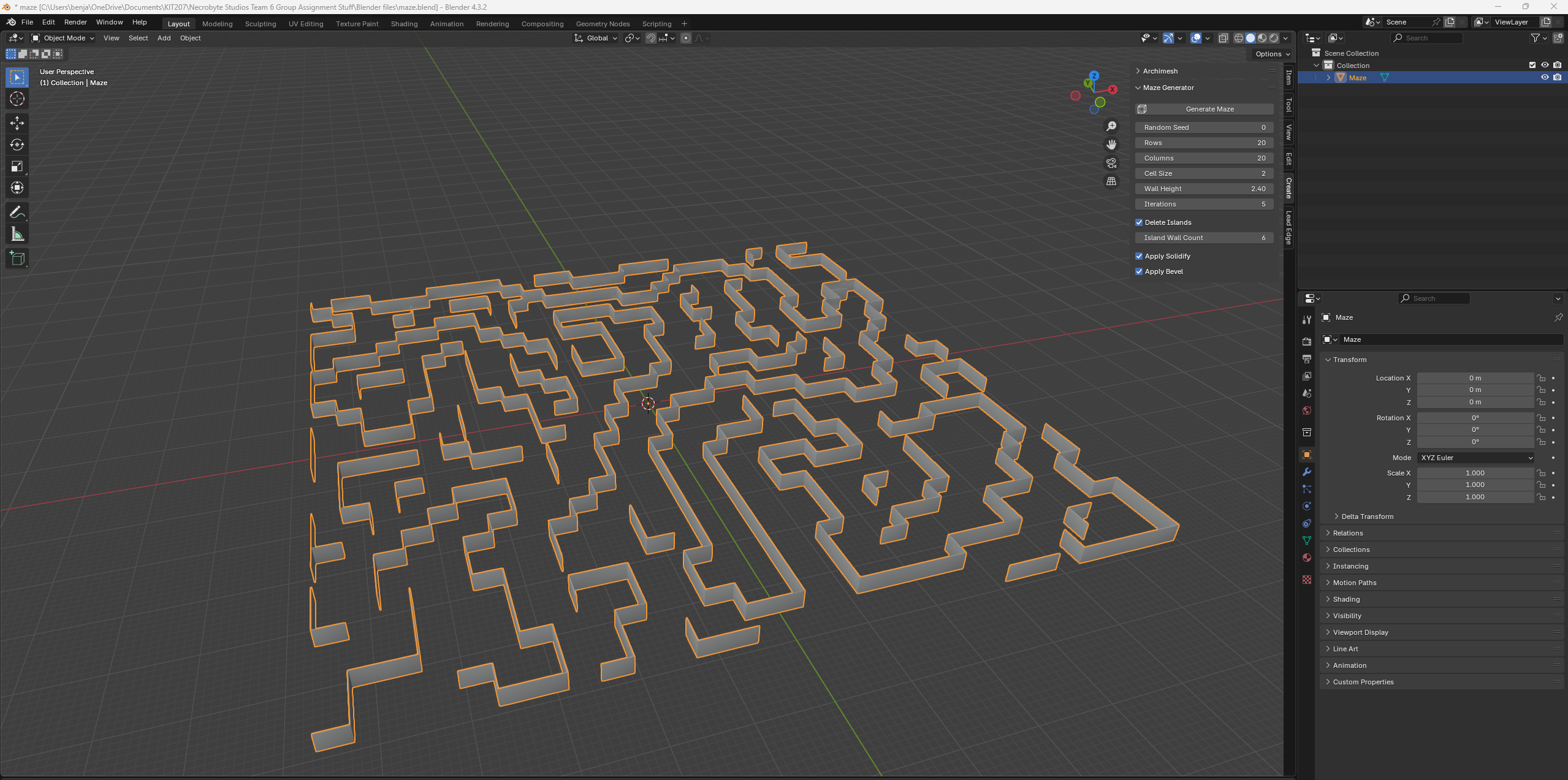Open the Physics properties tab
The width and height of the screenshot is (1568, 780).
click(1307, 506)
